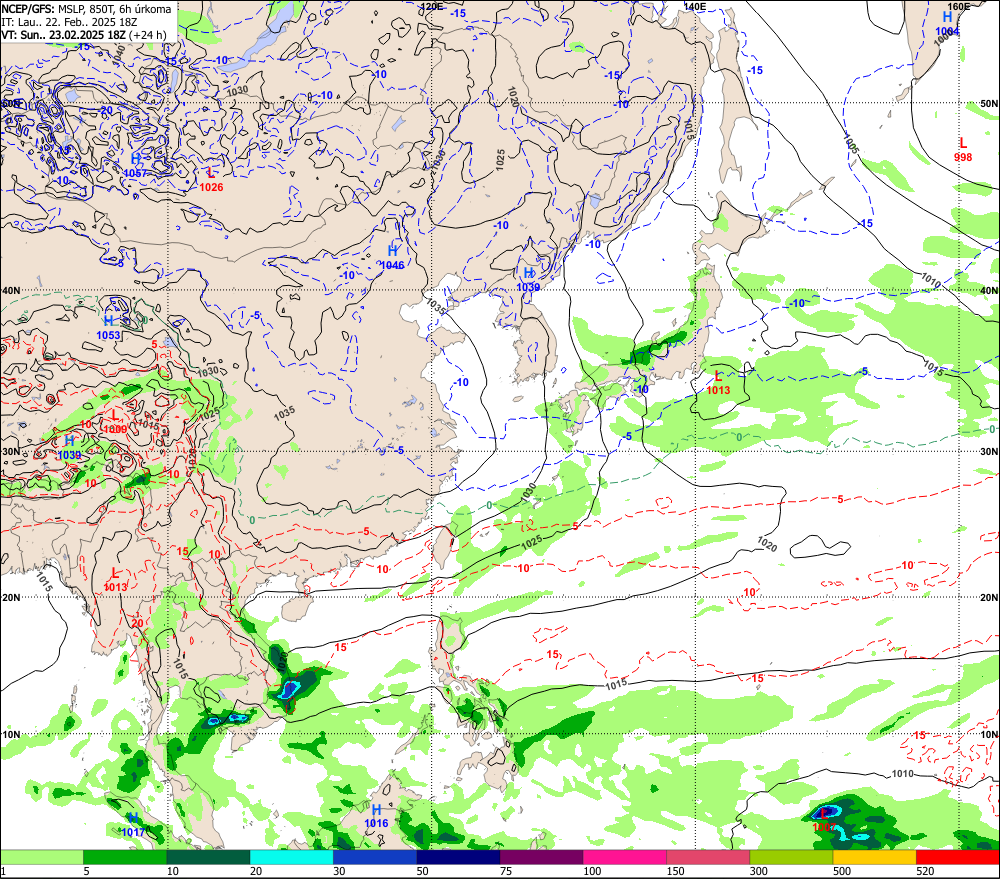
Task: Pick the cyan 20–30 legend swatch
Action: tap(291, 857)
